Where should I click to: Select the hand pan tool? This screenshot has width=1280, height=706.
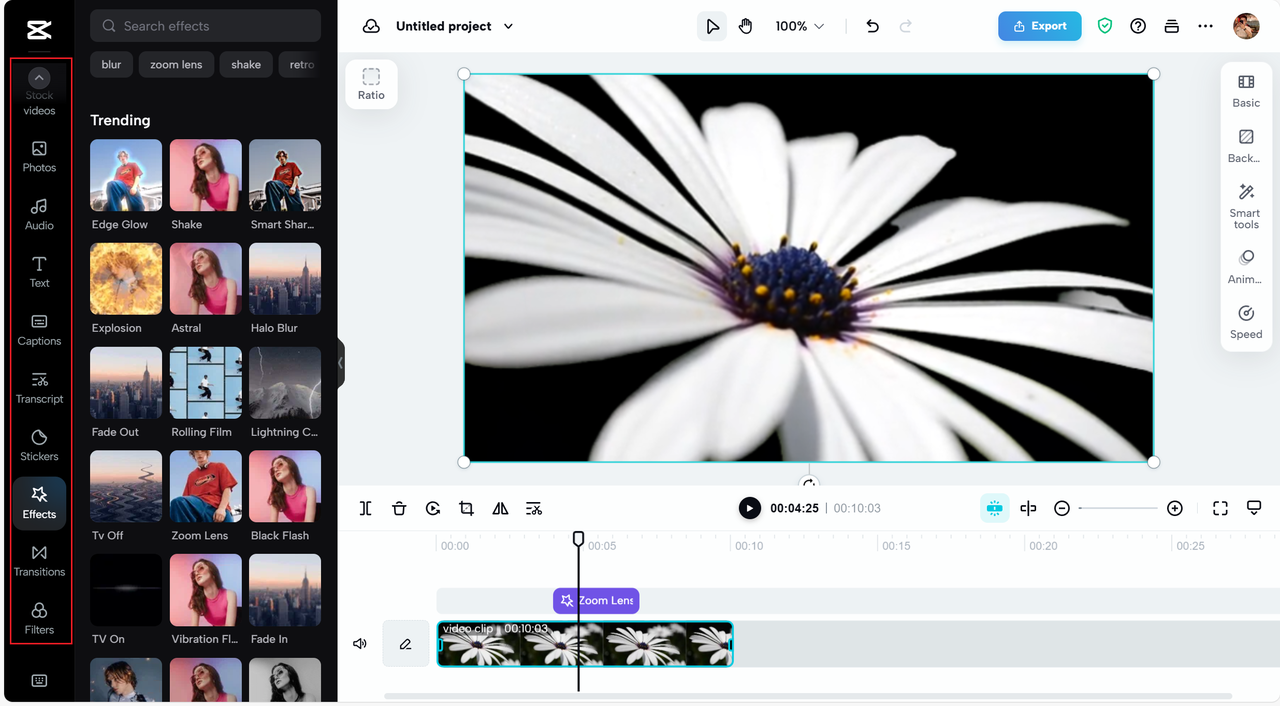point(745,26)
